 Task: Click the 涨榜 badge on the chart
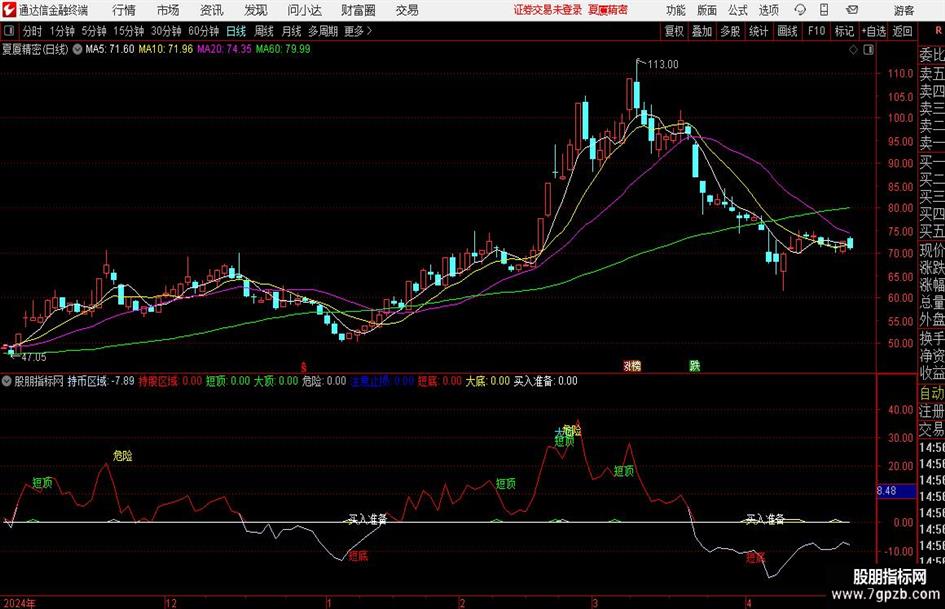pos(632,365)
